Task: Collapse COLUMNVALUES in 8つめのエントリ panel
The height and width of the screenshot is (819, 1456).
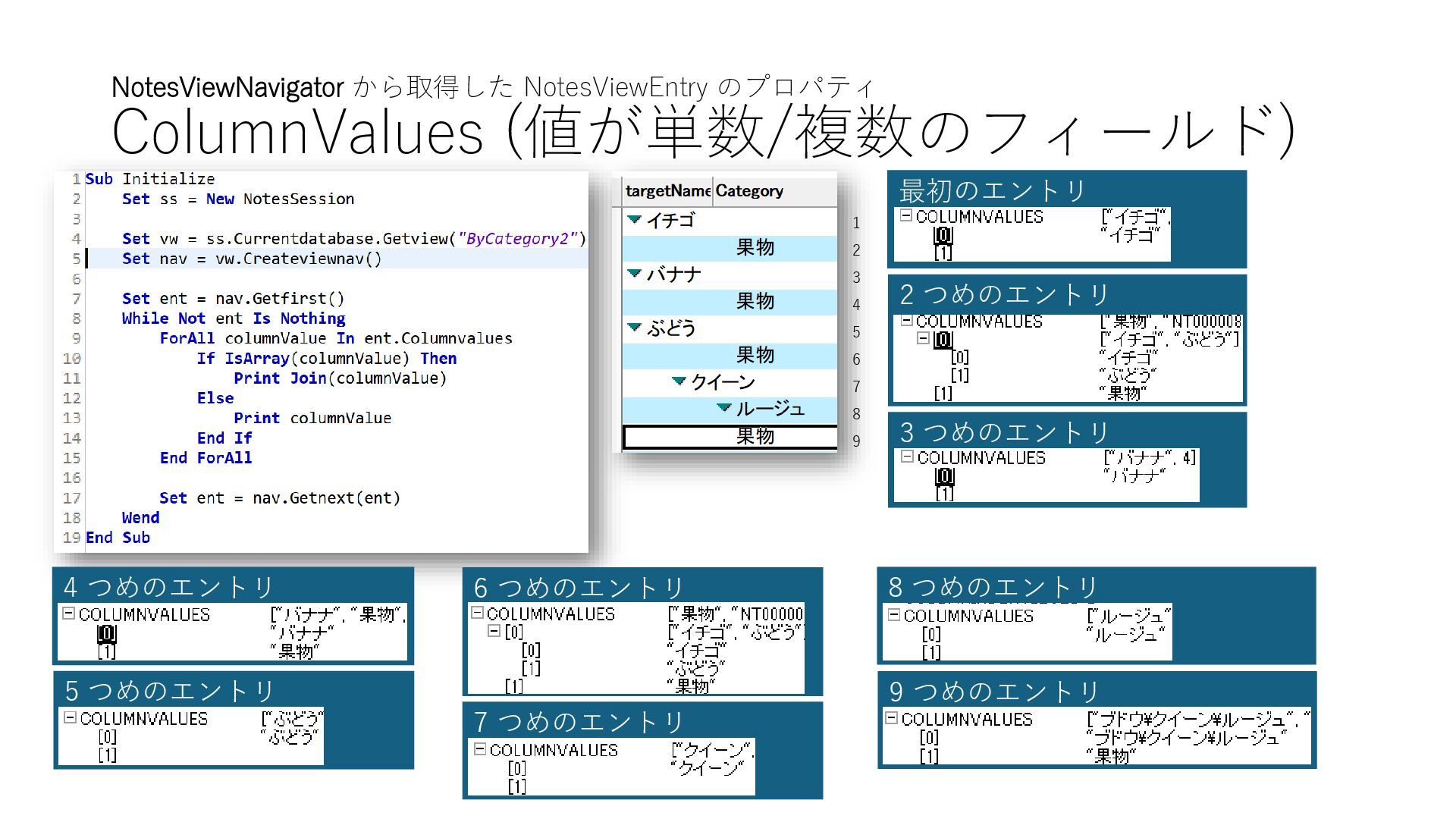Action: pyautogui.click(x=893, y=615)
